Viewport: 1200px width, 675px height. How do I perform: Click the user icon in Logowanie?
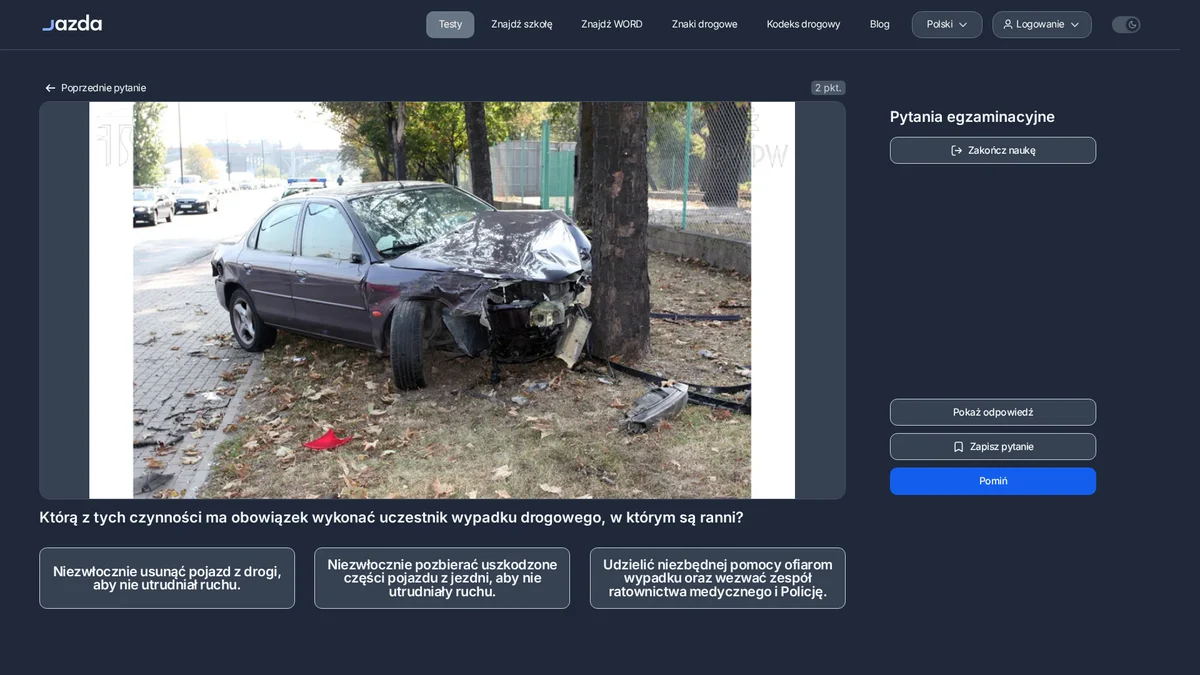point(1008,25)
